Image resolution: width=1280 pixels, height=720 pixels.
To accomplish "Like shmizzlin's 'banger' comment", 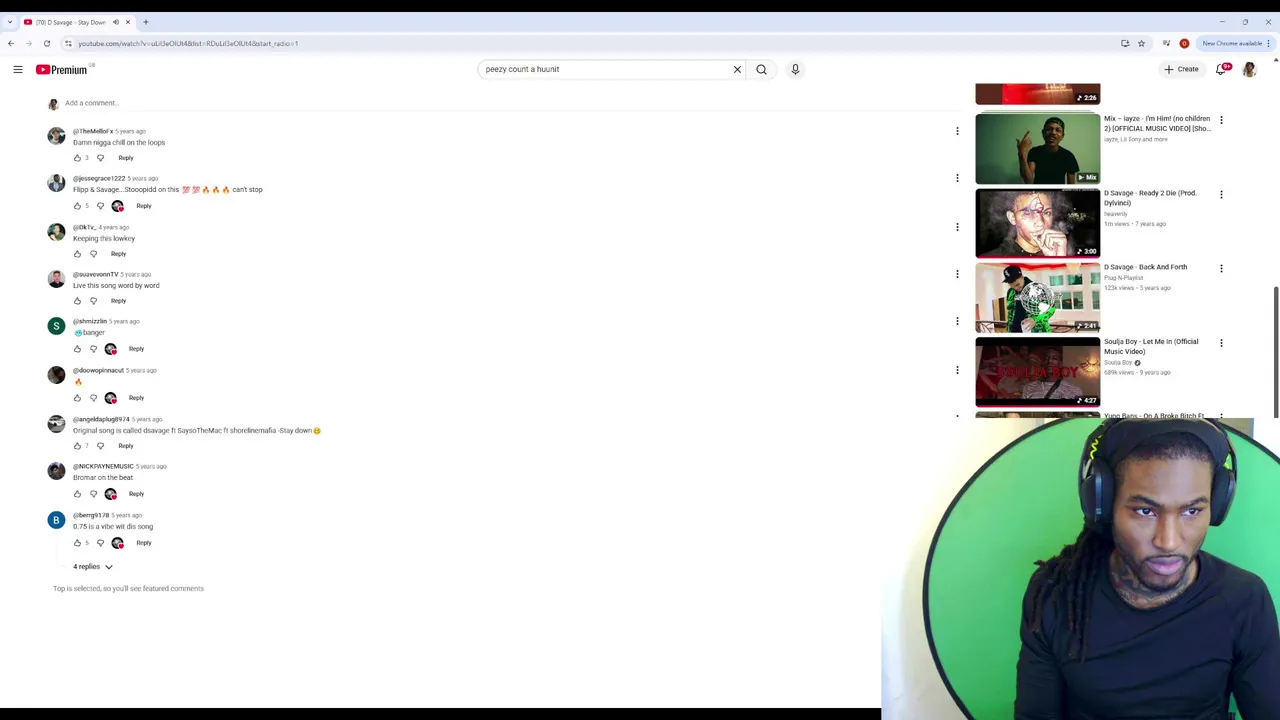I will [77, 349].
